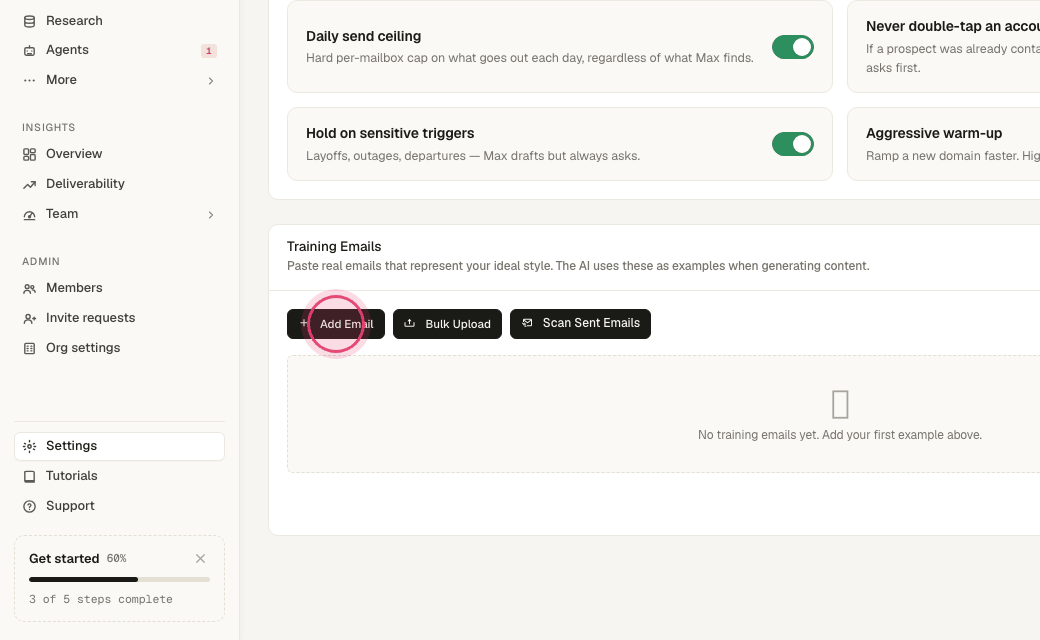Click the Members people icon
The image size is (1040, 640).
29,288
